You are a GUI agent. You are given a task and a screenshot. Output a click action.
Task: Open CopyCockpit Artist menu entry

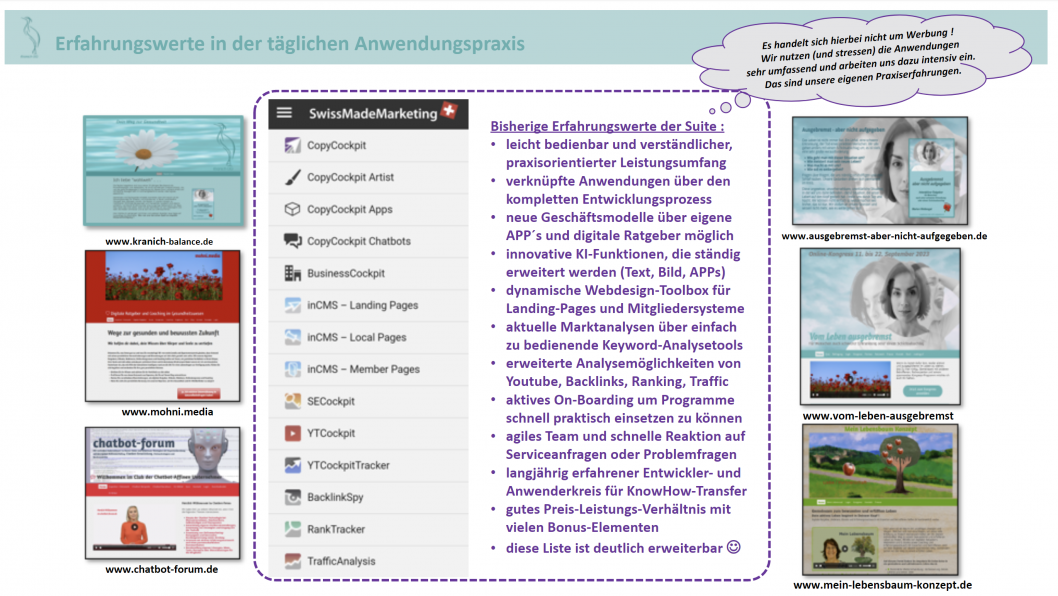(368, 178)
